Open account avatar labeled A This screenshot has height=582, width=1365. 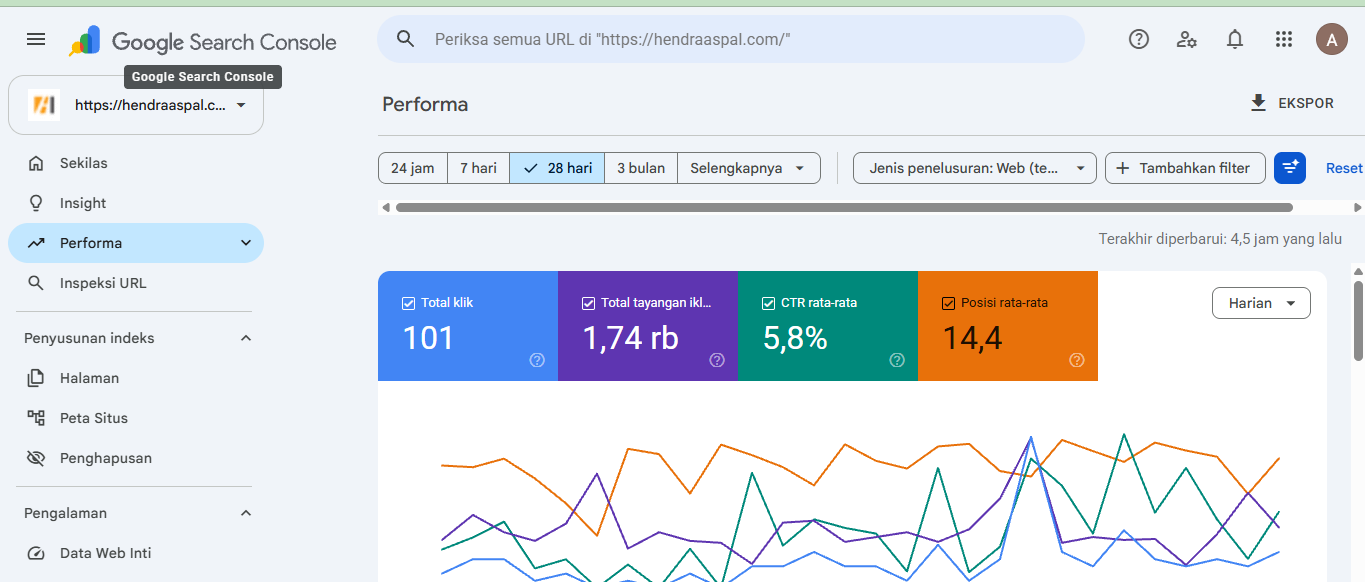point(1332,39)
